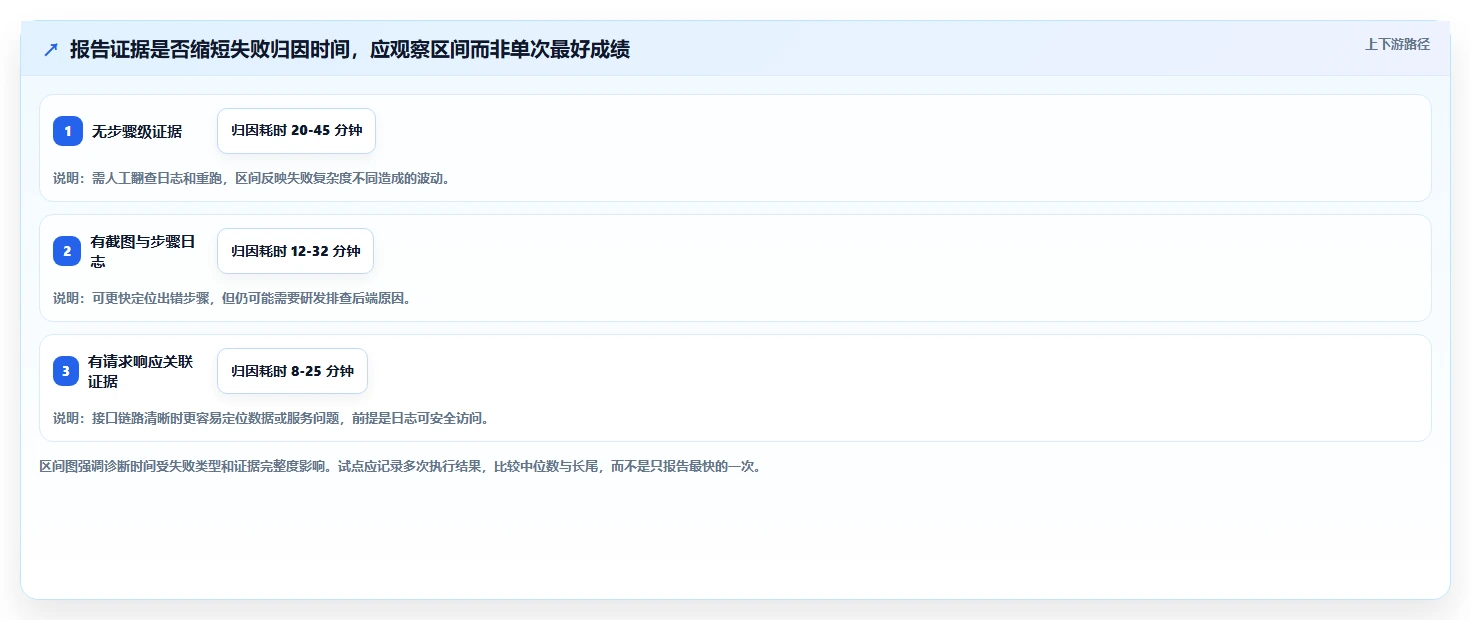This screenshot has height=620, width=1471.
Task: Select the 有截图与步骤日志 label
Action: 143,251
